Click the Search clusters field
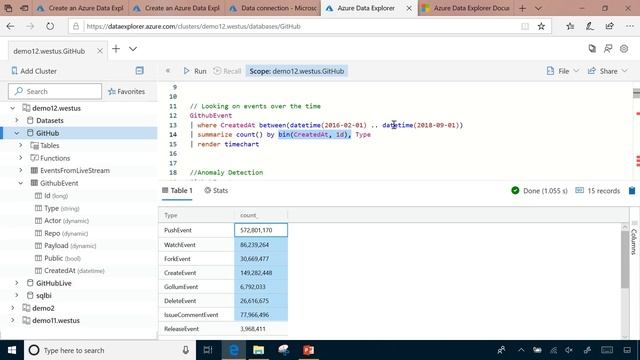 tap(55, 91)
